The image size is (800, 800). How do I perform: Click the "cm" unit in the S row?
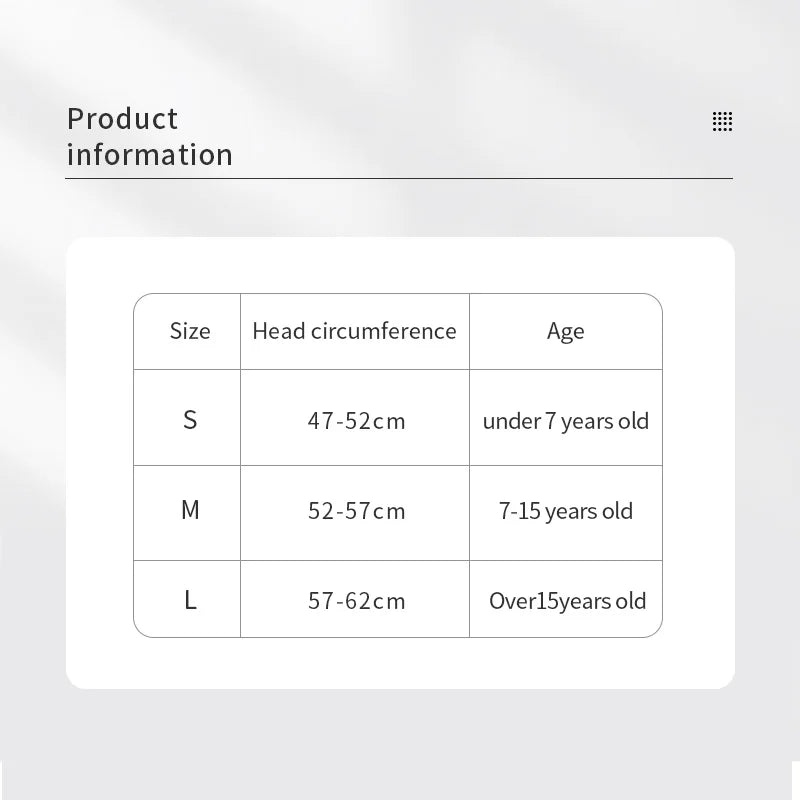point(390,421)
